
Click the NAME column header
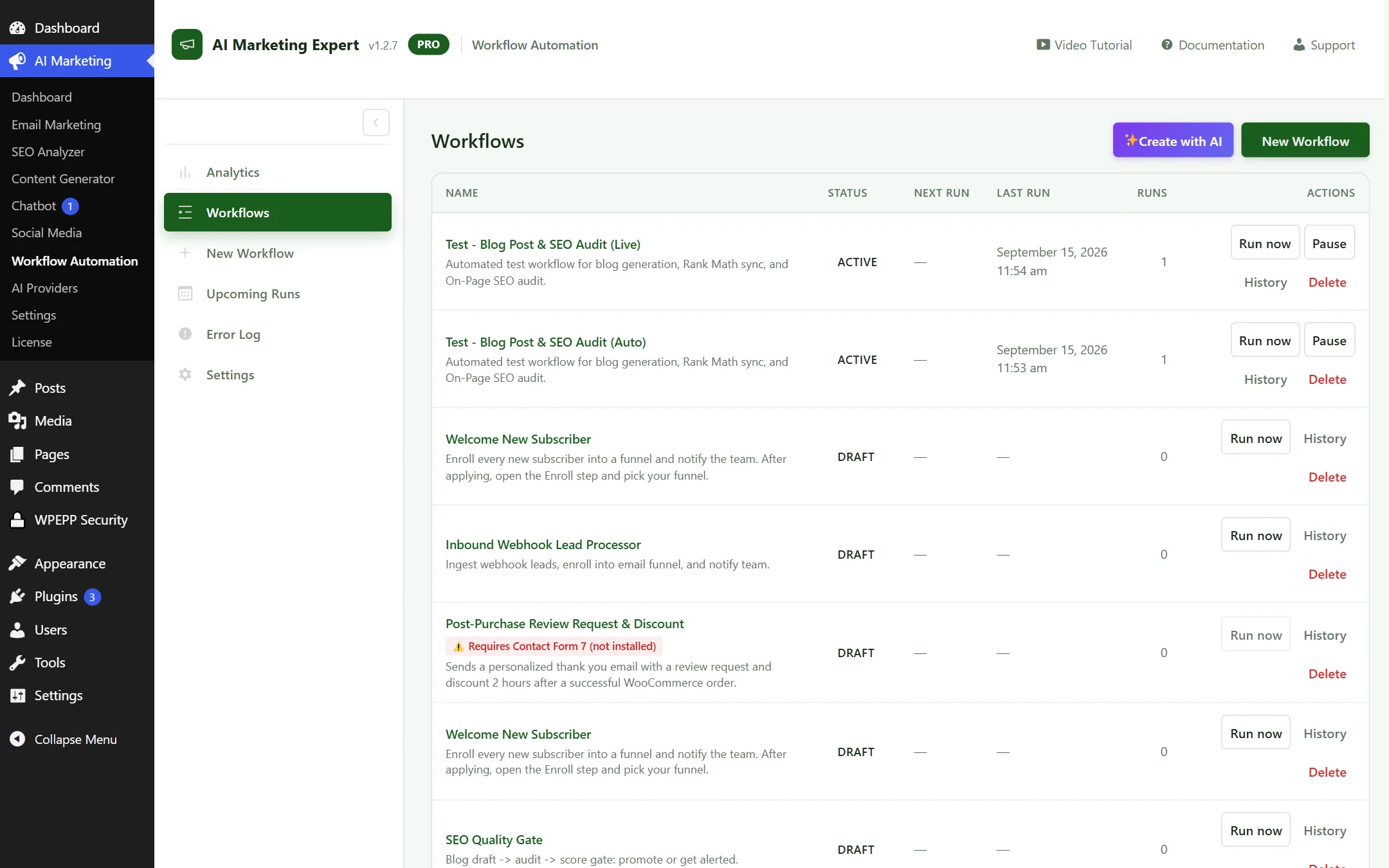(x=462, y=193)
